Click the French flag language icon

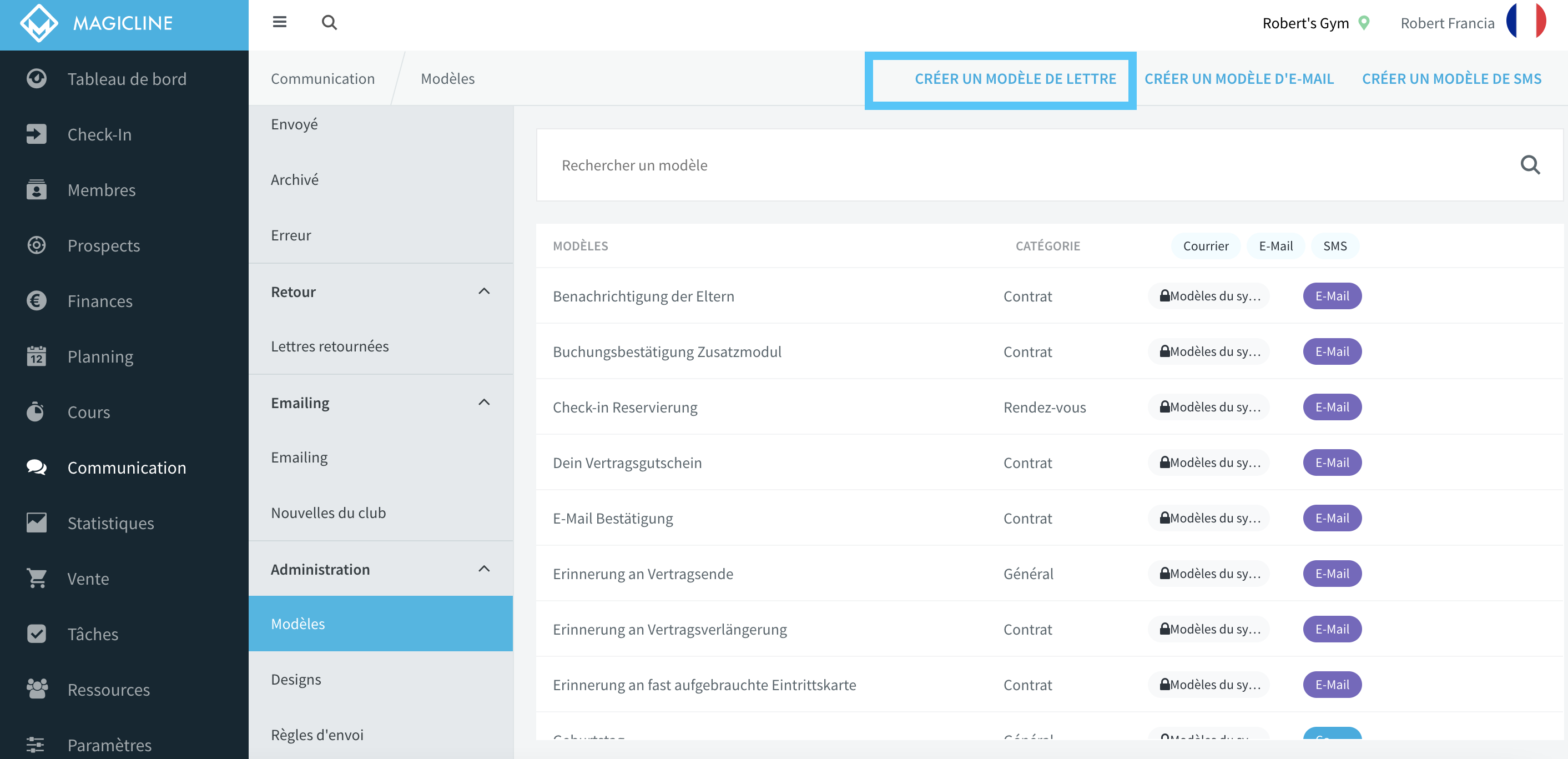(1526, 22)
